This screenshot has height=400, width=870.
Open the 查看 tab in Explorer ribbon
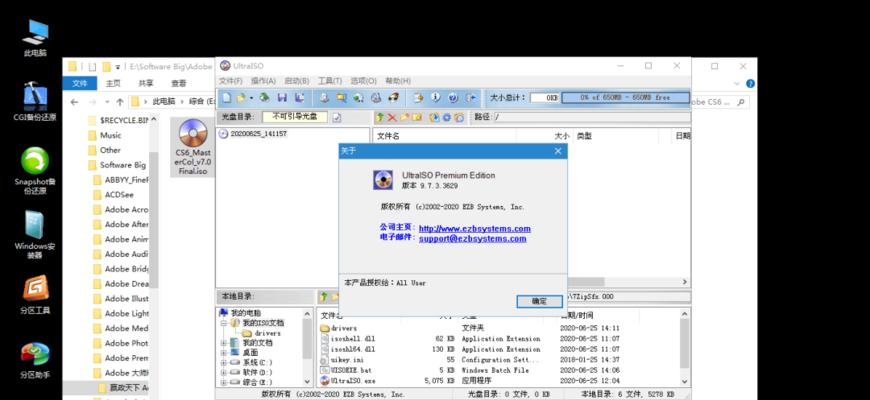click(179, 83)
